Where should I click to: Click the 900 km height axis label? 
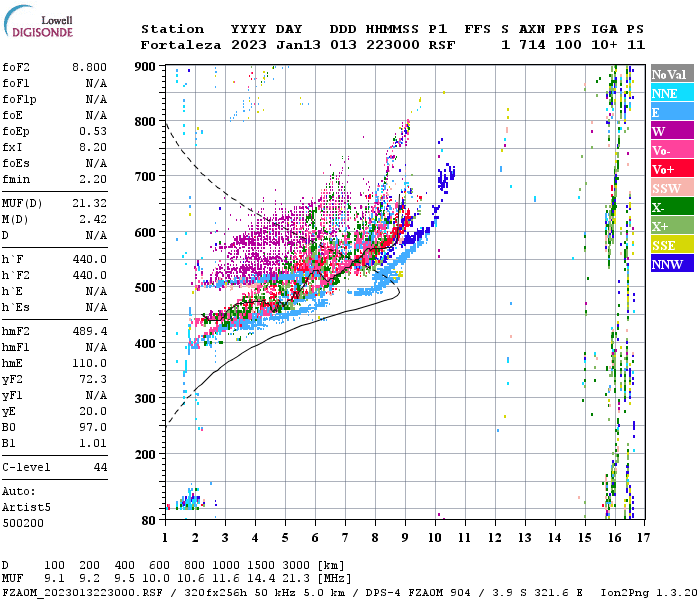pyautogui.click(x=145, y=67)
